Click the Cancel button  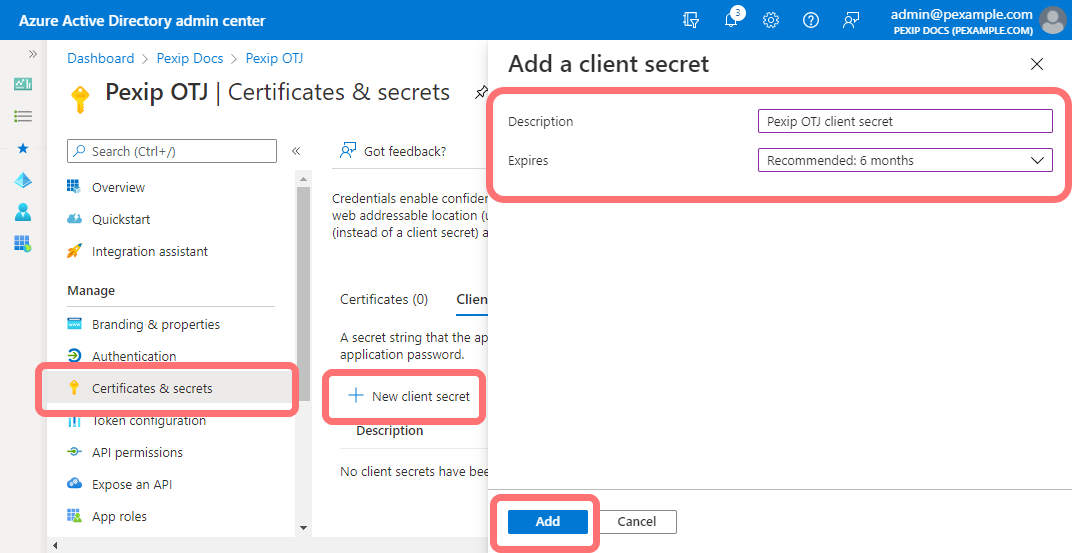point(637,521)
